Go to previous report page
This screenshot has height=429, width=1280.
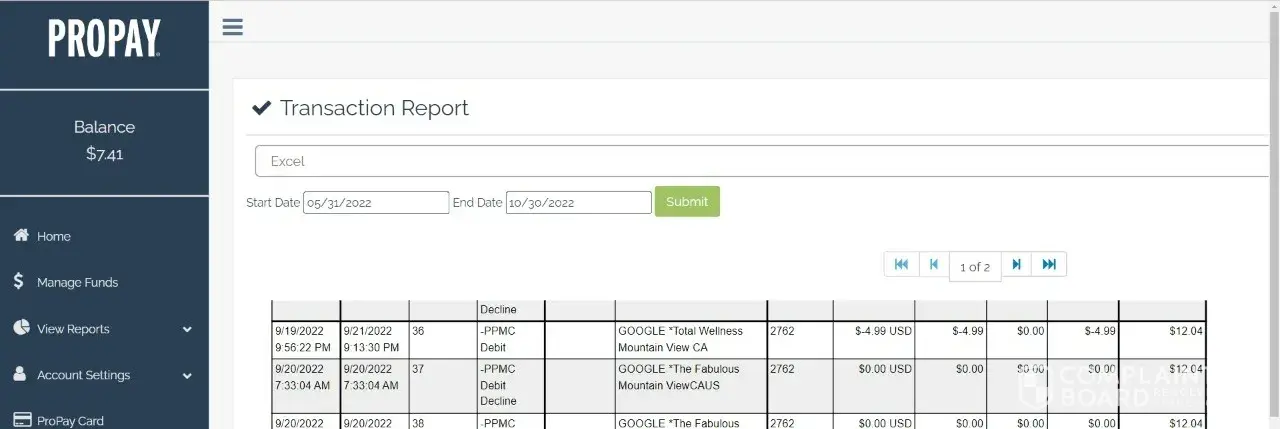coord(933,264)
